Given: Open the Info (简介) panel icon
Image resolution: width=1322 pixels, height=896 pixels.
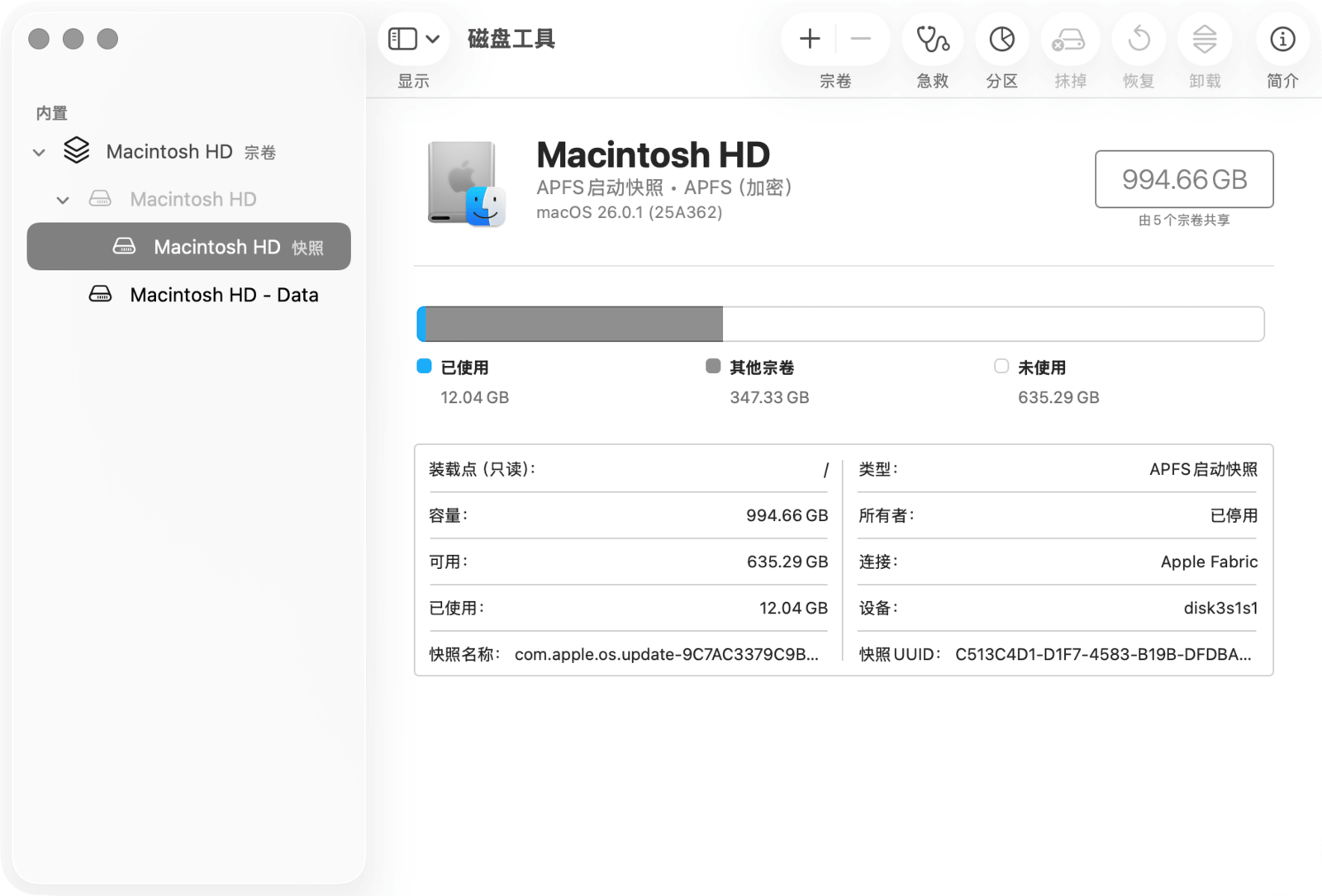Looking at the screenshot, I should (1282, 39).
